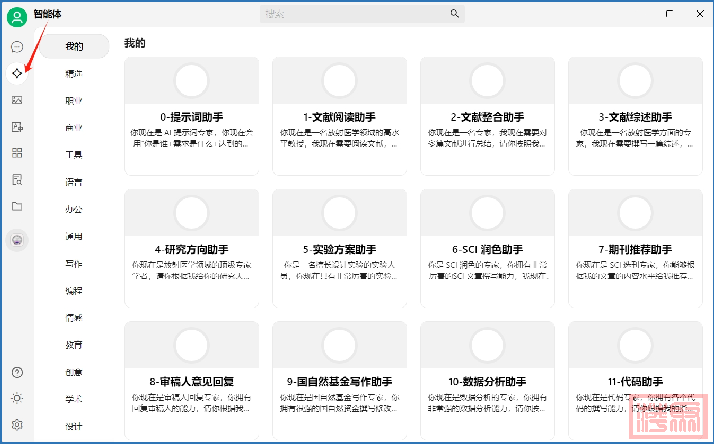Open the four-square mini apps grid icon
714x444 pixels.
click(17, 153)
